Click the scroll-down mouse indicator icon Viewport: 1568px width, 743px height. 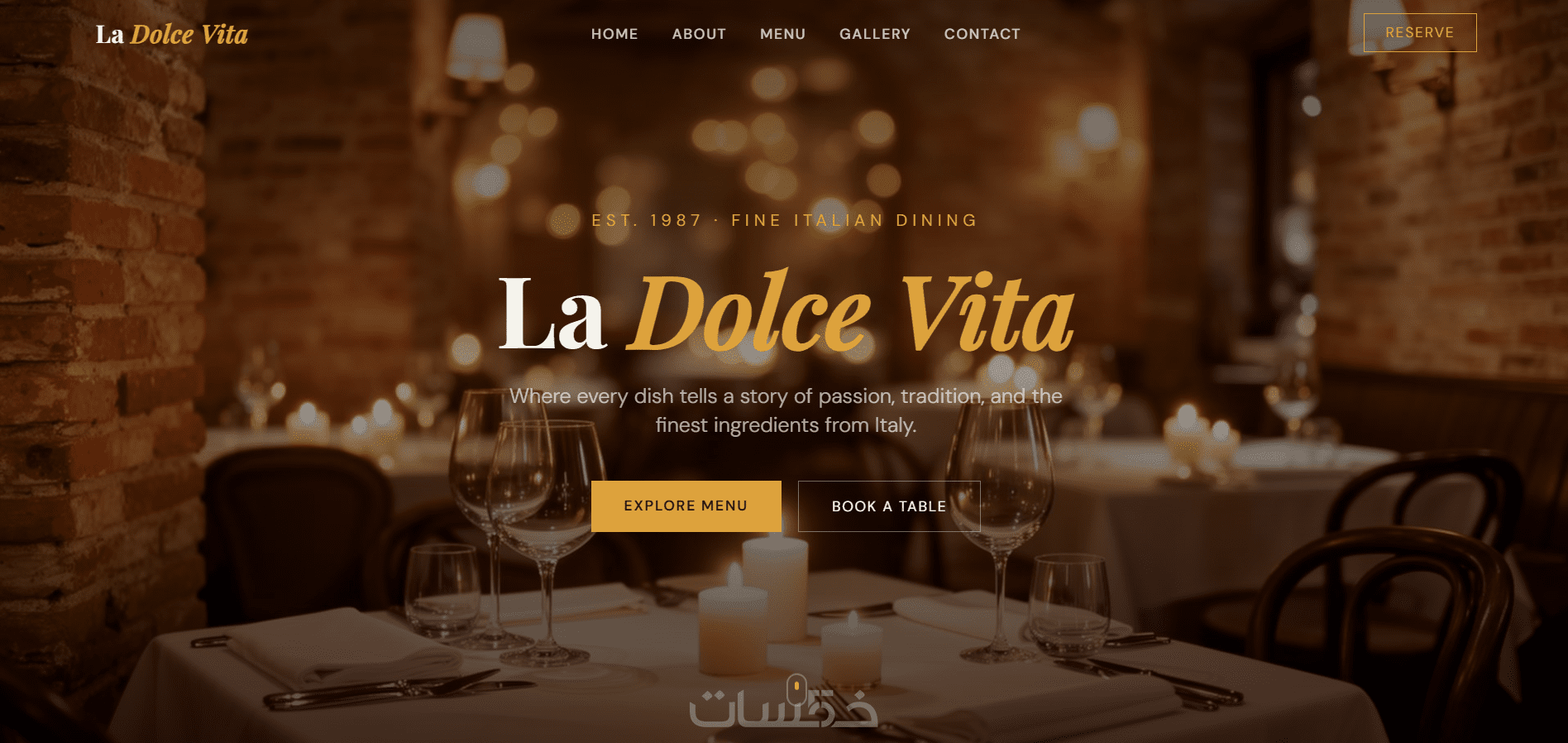[x=796, y=688]
